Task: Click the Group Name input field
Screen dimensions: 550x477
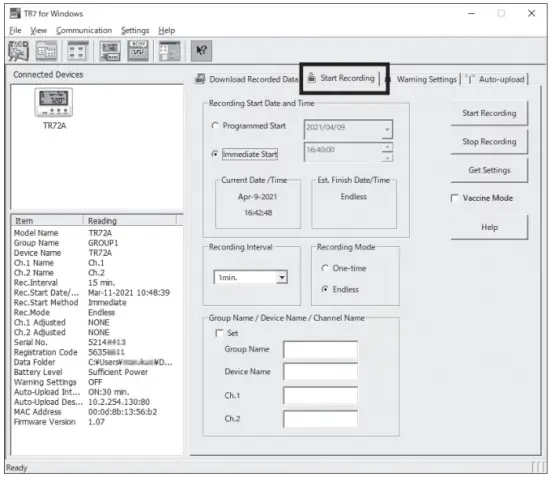Action: click(321, 349)
